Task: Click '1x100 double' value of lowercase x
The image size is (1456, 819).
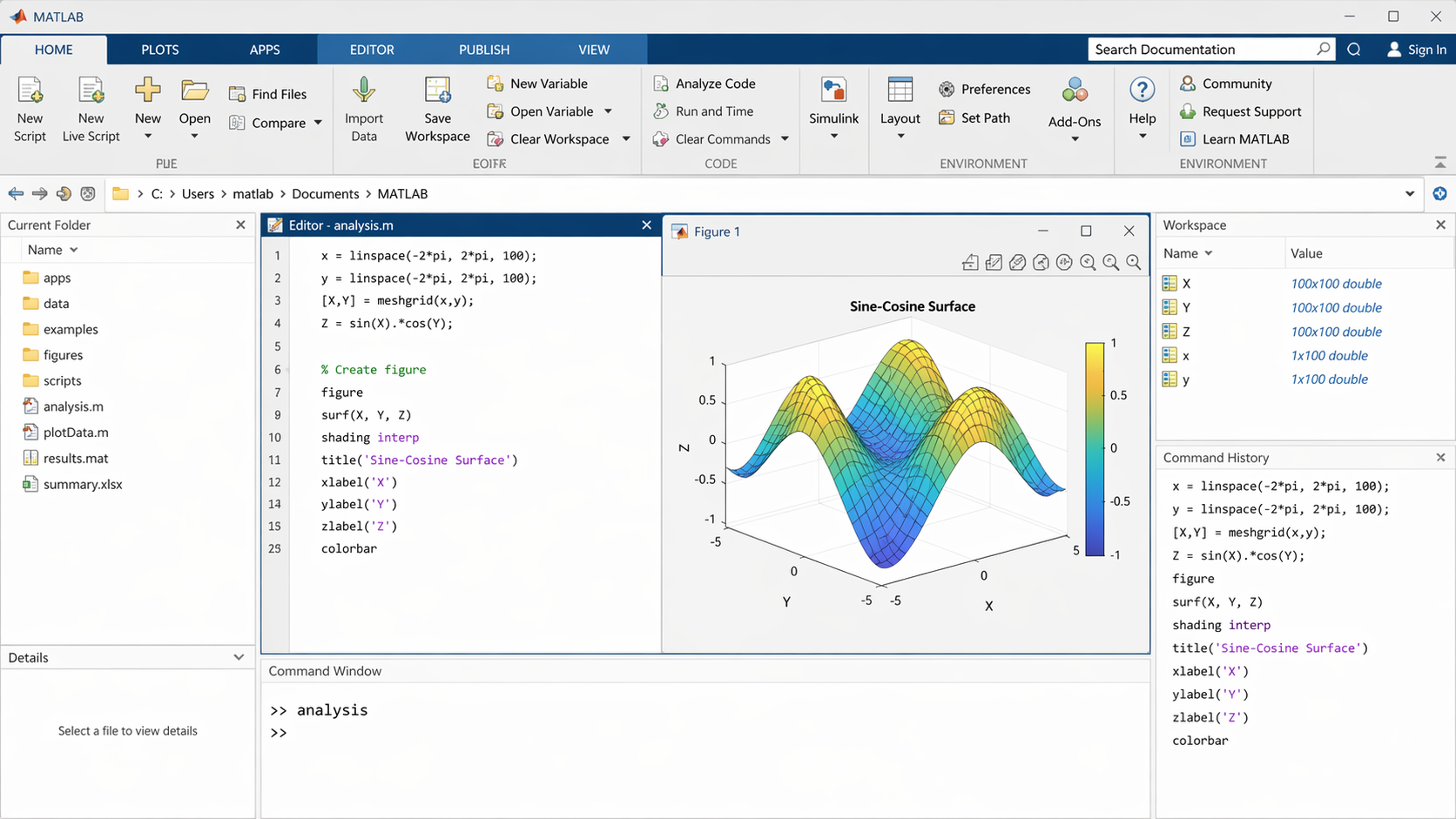Action: (x=1329, y=355)
